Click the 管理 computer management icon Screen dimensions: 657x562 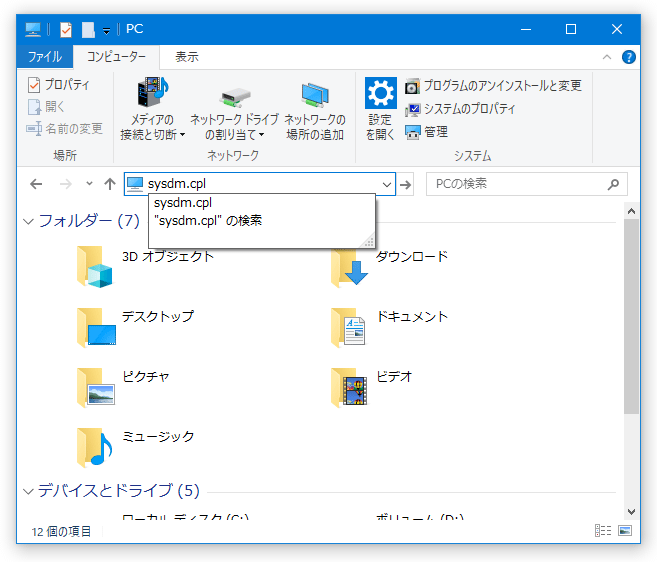[x=412, y=132]
